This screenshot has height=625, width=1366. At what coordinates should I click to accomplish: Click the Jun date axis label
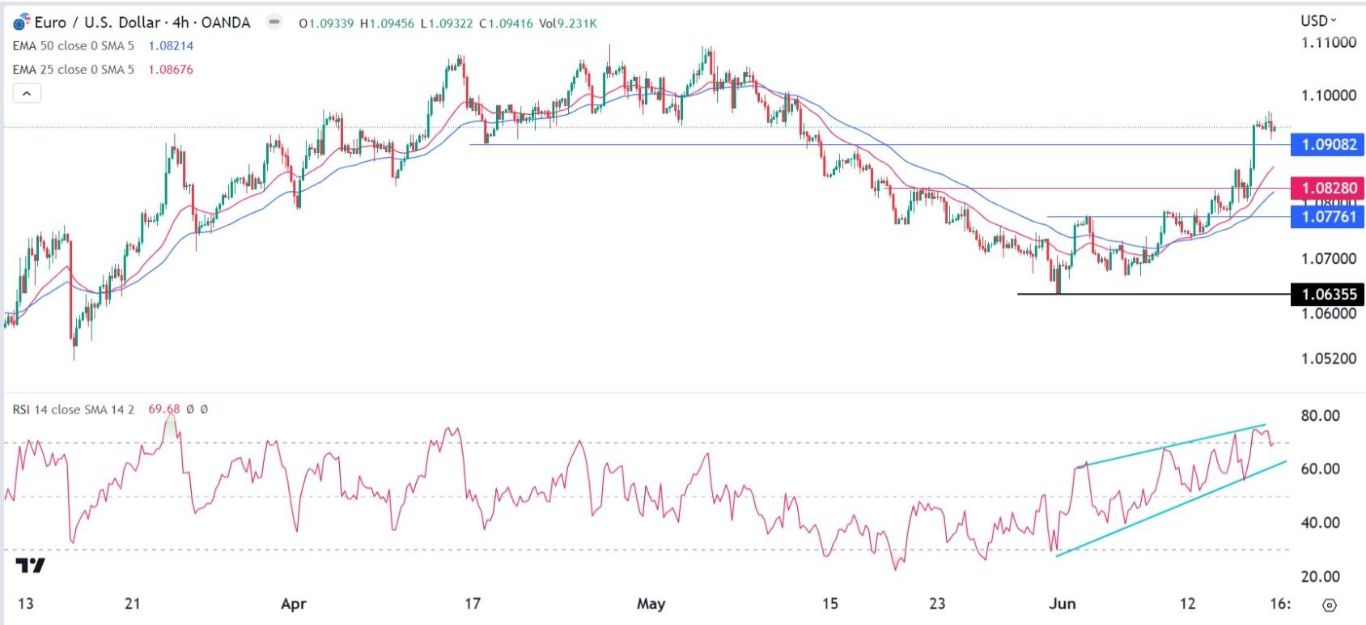point(1060,604)
